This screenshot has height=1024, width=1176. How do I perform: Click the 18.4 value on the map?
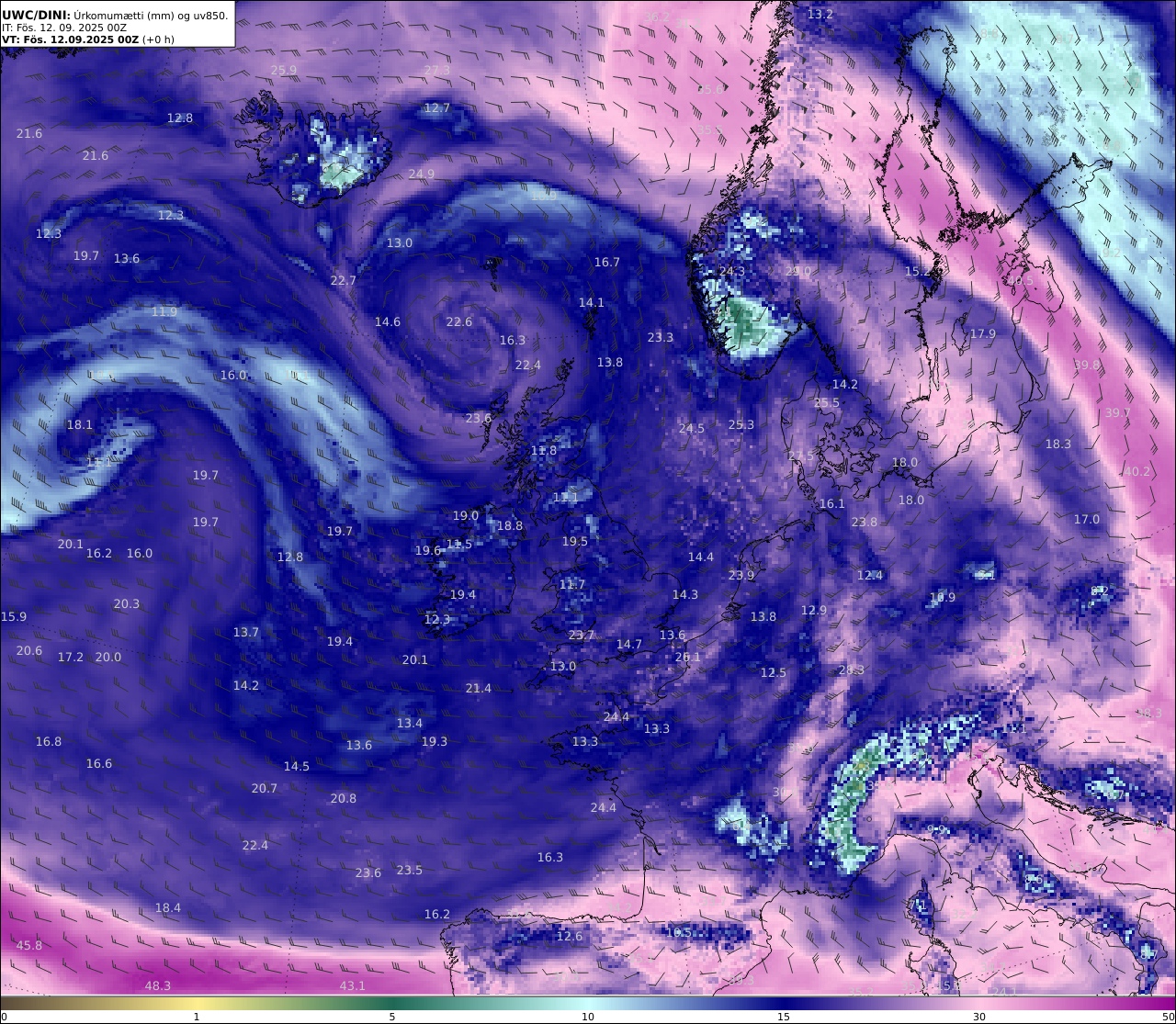click(168, 908)
